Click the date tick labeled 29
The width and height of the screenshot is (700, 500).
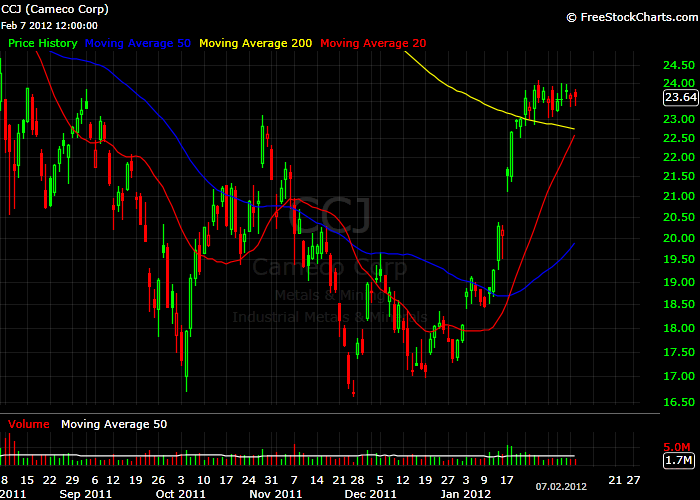point(72,480)
